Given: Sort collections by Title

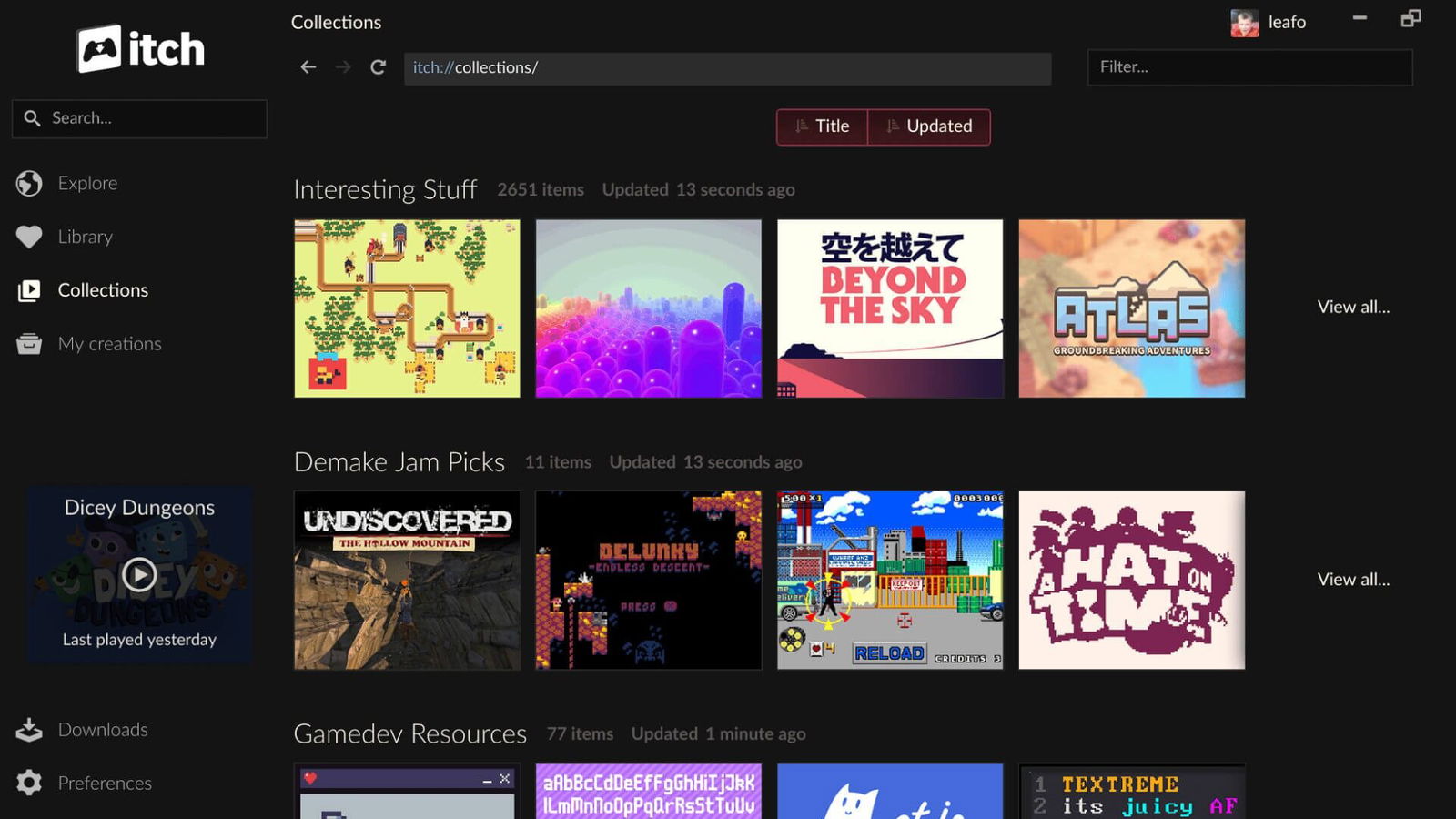Looking at the screenshot, I should (824, 126).
